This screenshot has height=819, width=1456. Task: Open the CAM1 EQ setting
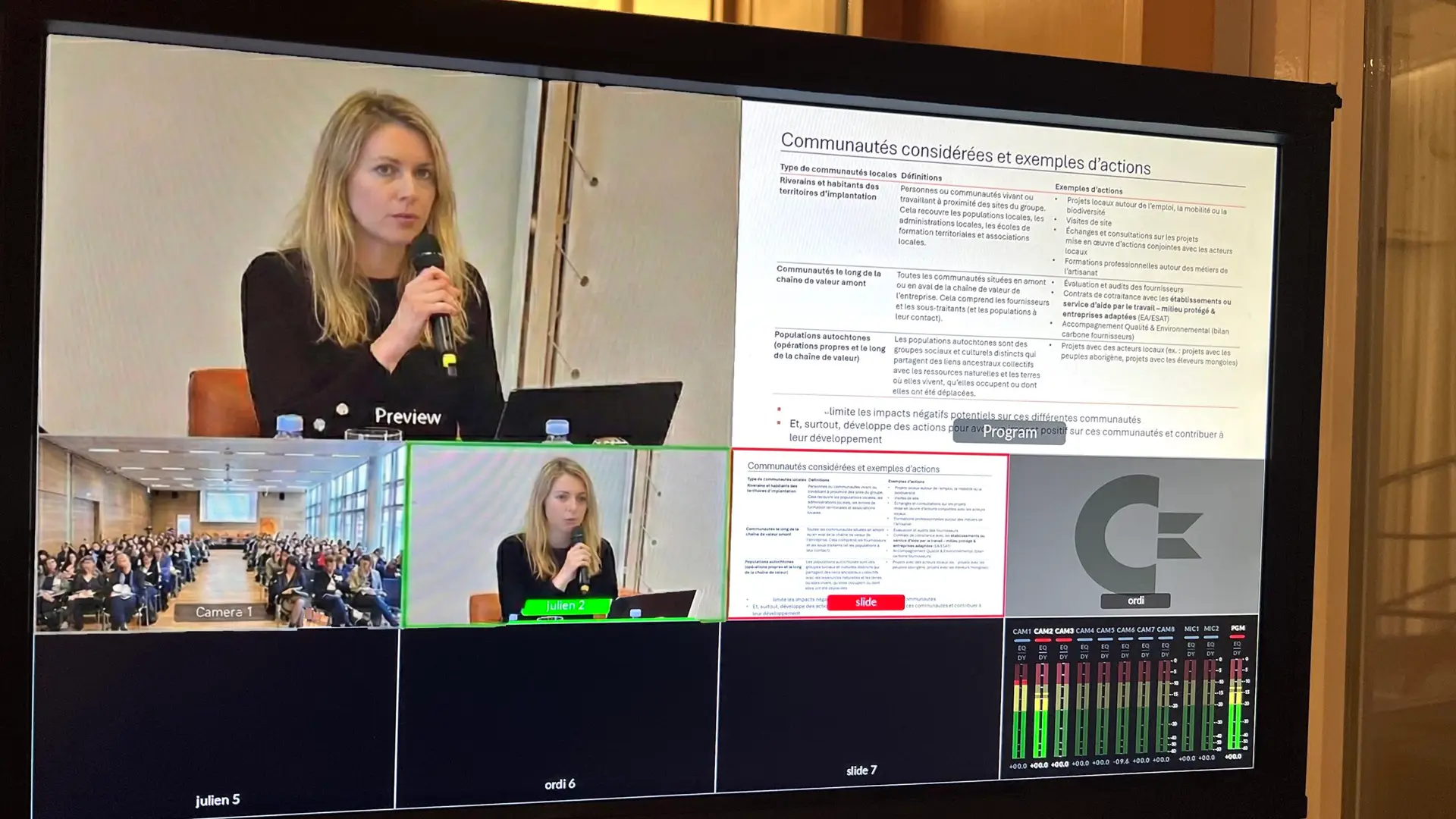[1021, 648]
